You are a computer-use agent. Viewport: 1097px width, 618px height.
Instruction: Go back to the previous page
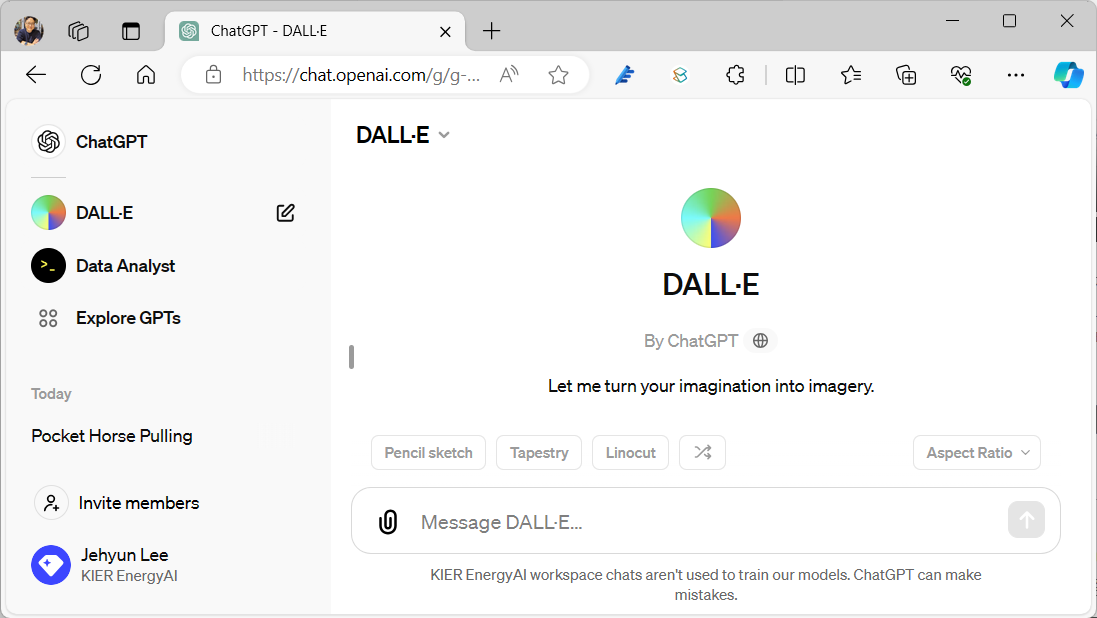point(36,75)
